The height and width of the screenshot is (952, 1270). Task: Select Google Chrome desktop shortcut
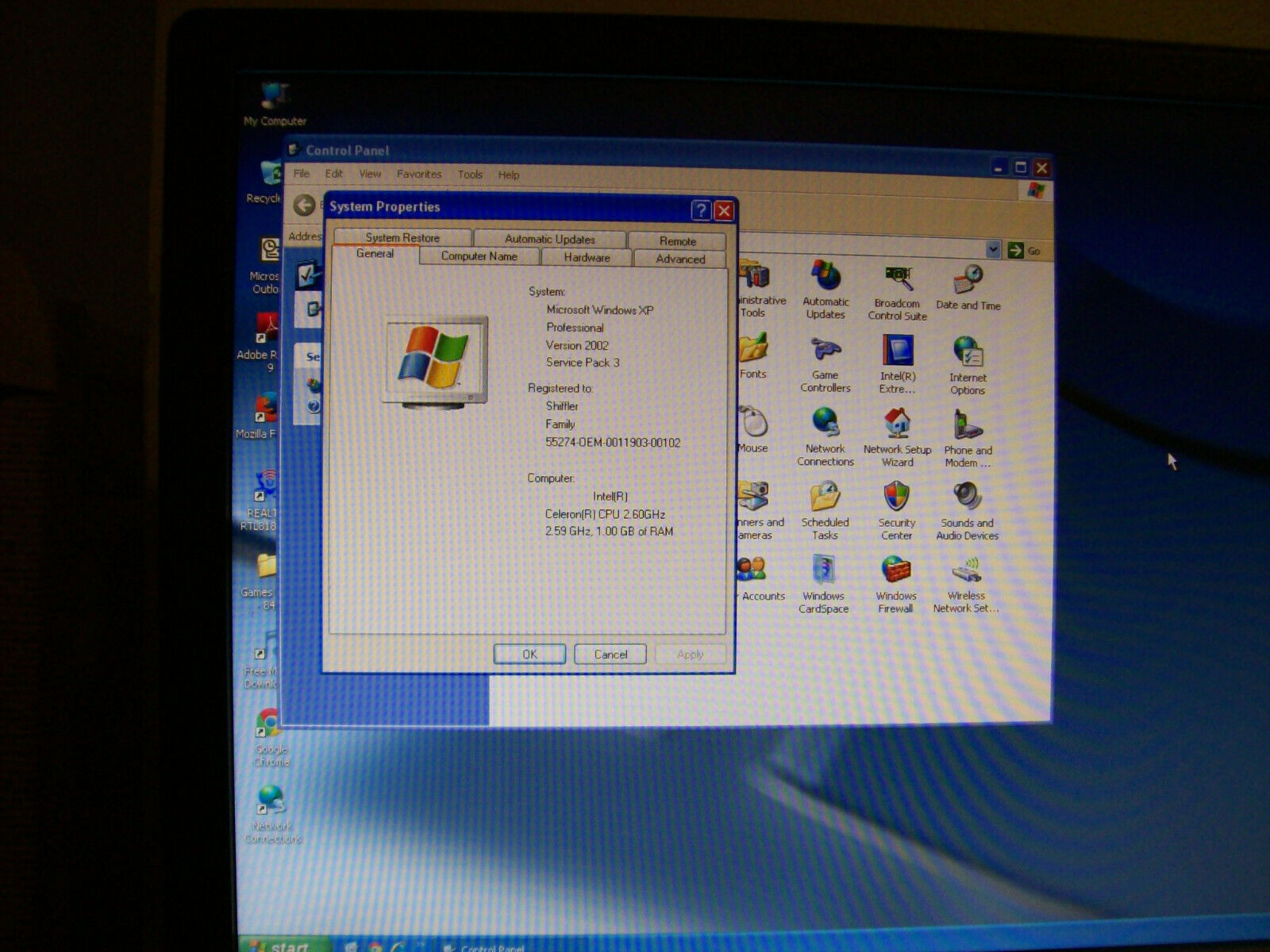[x=271, y=737]
